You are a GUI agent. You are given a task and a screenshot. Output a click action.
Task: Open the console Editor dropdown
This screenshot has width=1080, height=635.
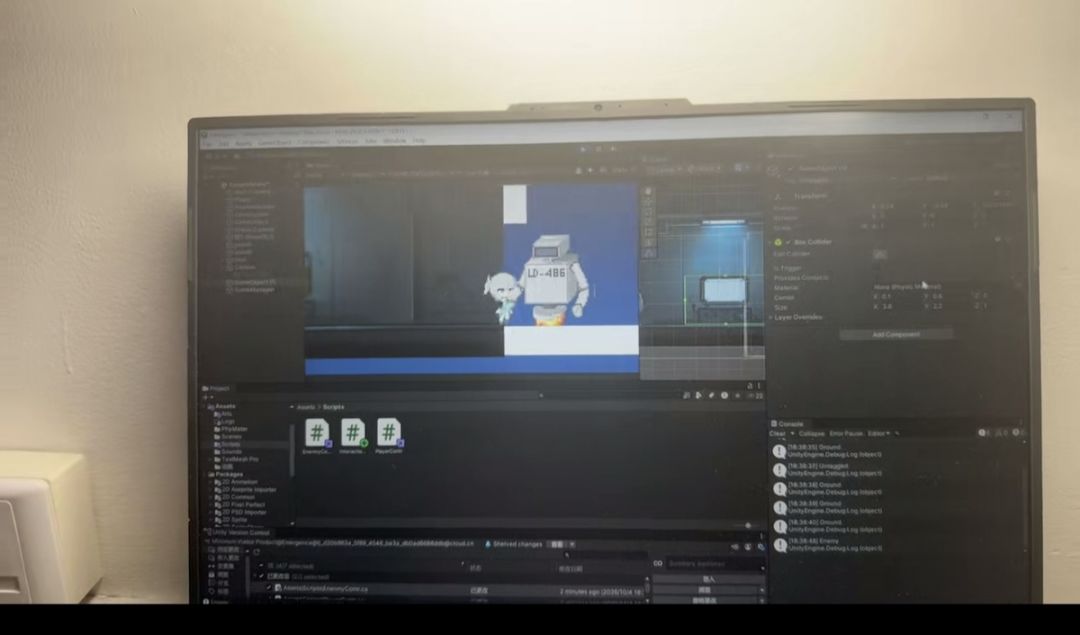tap(878, 434)
